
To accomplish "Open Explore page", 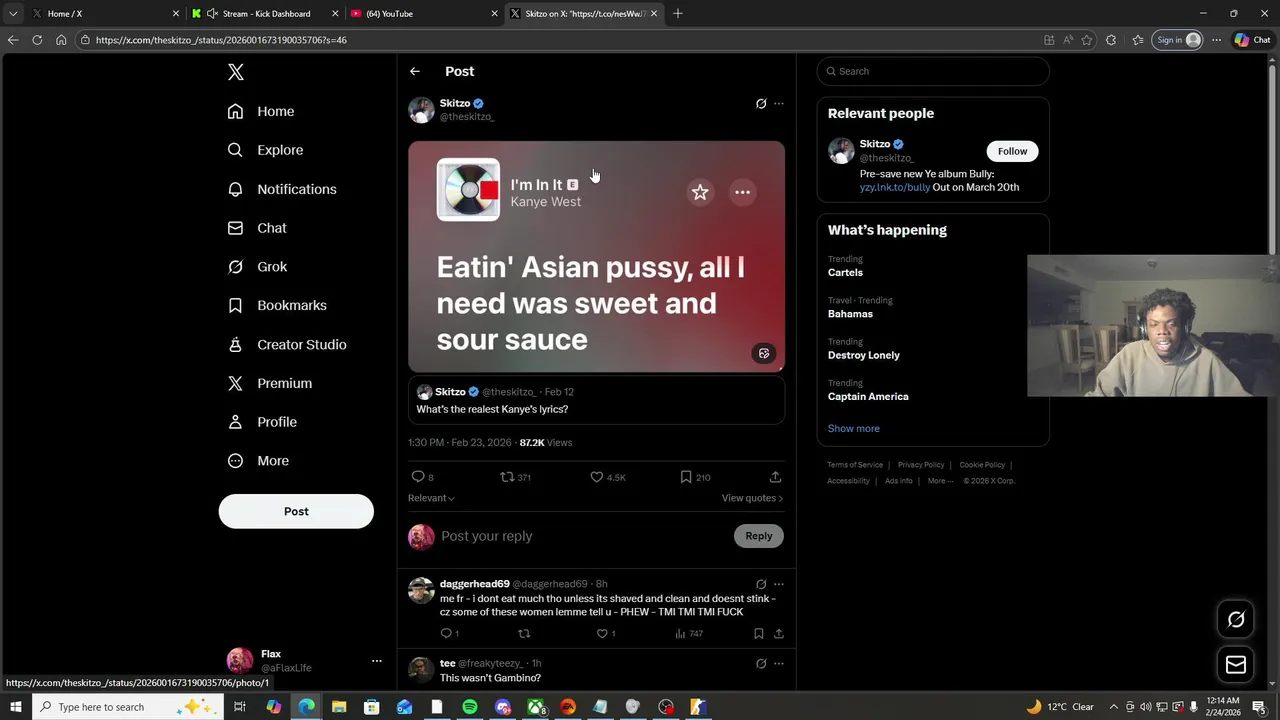I will click(x=265, y=150).
